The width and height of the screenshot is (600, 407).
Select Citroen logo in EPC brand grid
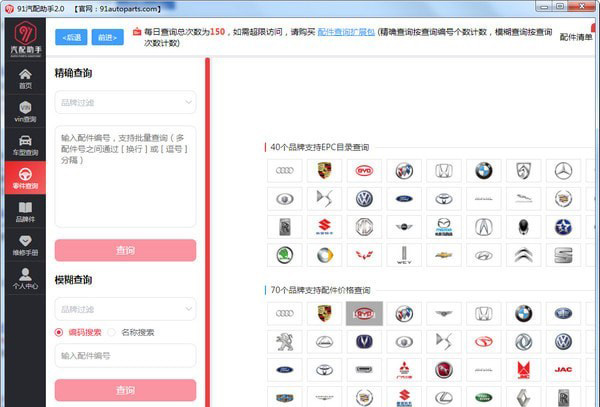[x=523, y=255]
